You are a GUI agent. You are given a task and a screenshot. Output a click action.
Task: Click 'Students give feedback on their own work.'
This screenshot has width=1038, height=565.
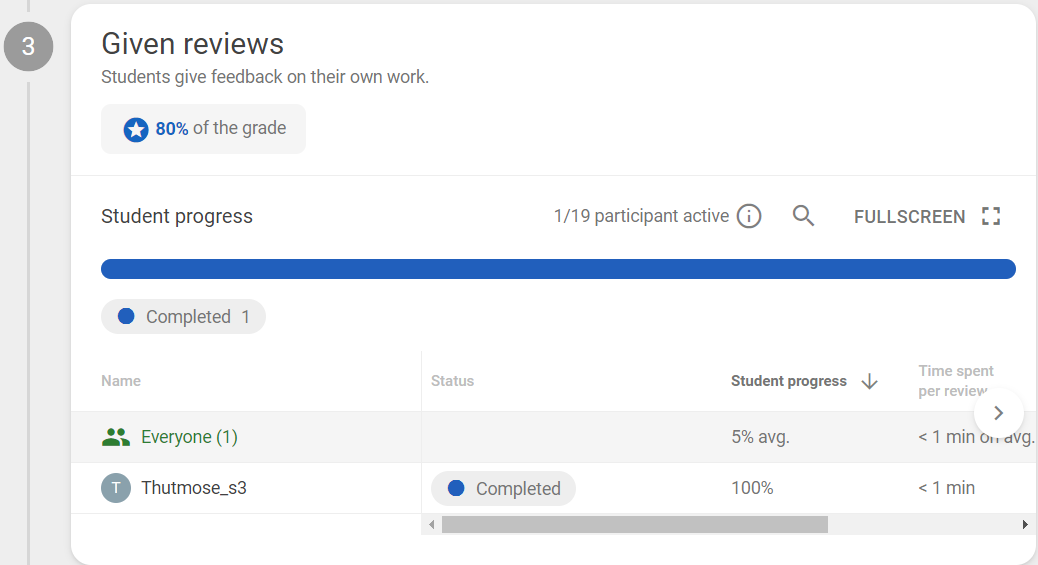tap(265, 77)
